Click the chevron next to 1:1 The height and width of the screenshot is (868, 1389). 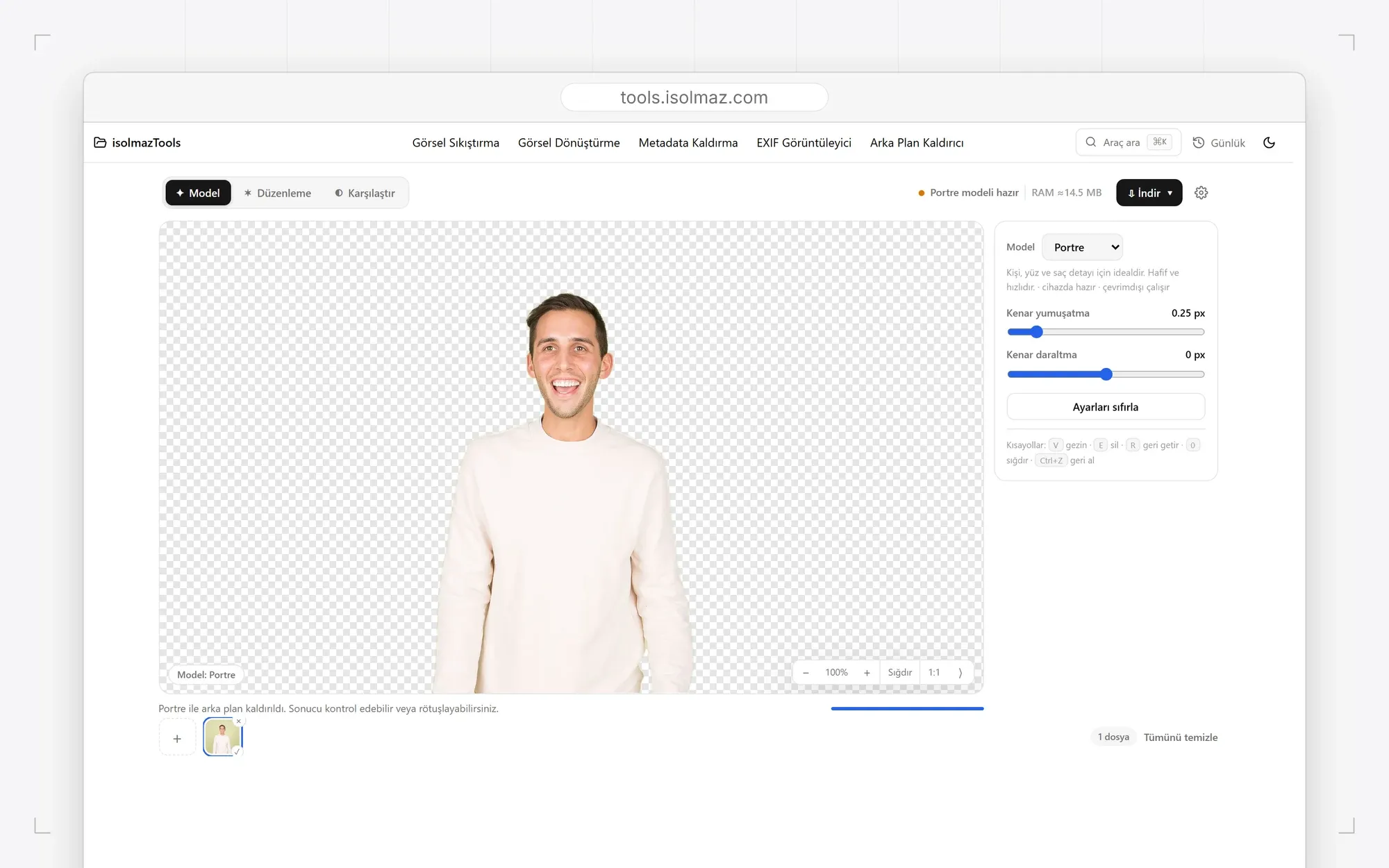point(960,673)
